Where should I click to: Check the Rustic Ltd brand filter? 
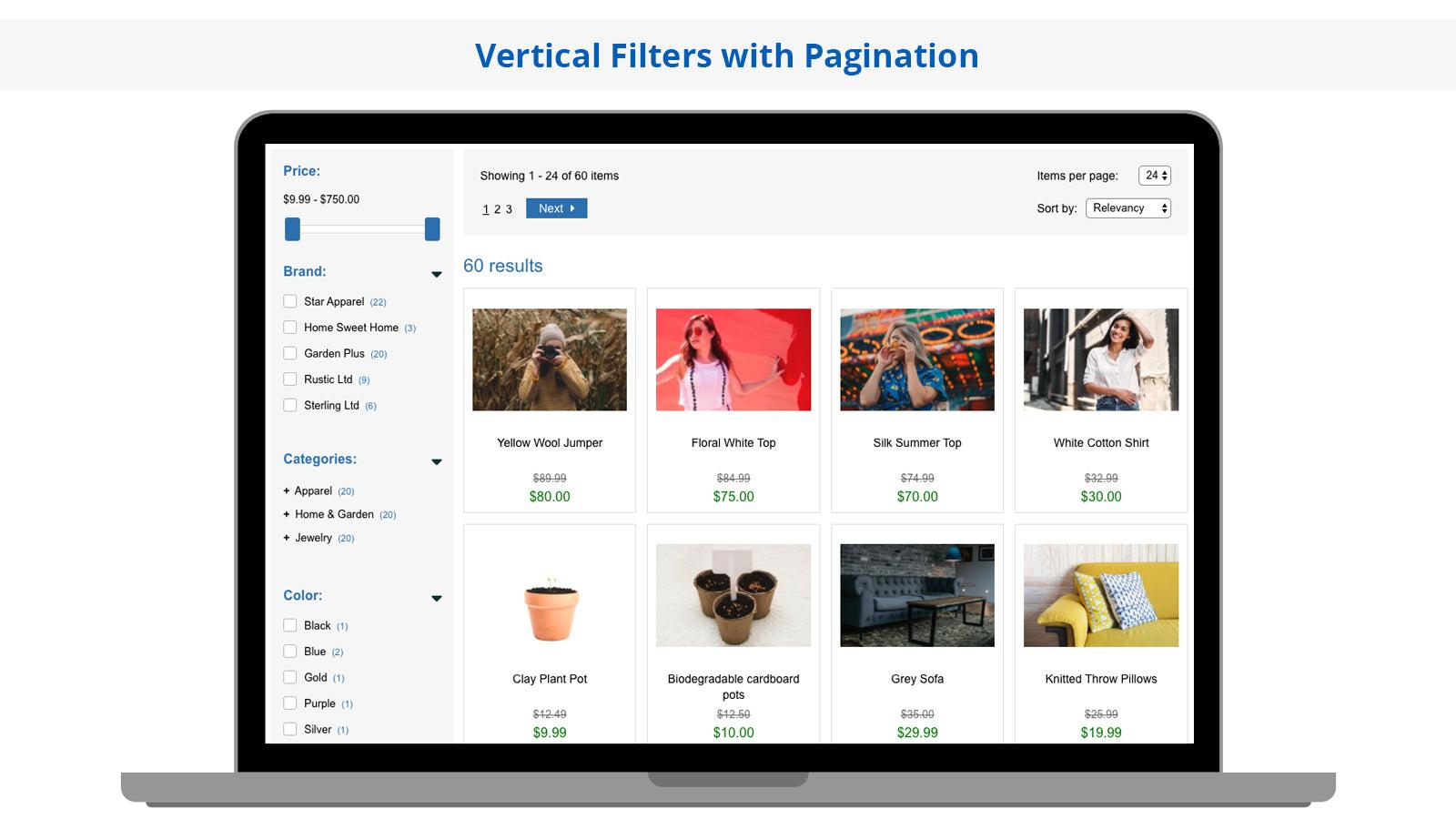pos(290,379)
